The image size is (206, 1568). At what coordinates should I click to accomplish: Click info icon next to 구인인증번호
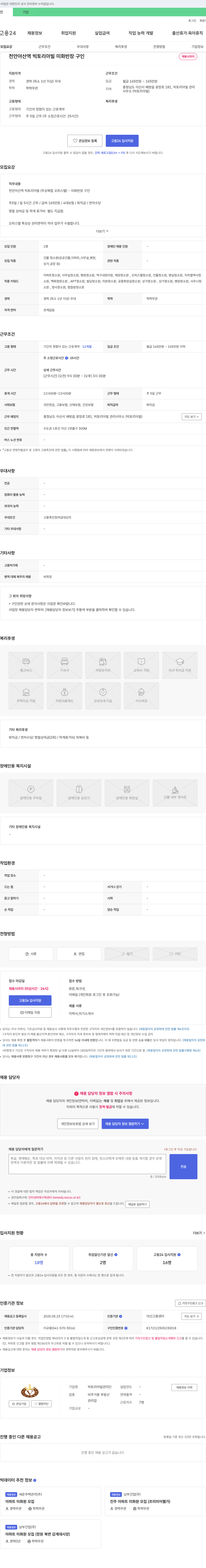click(x=126, y=1328)
